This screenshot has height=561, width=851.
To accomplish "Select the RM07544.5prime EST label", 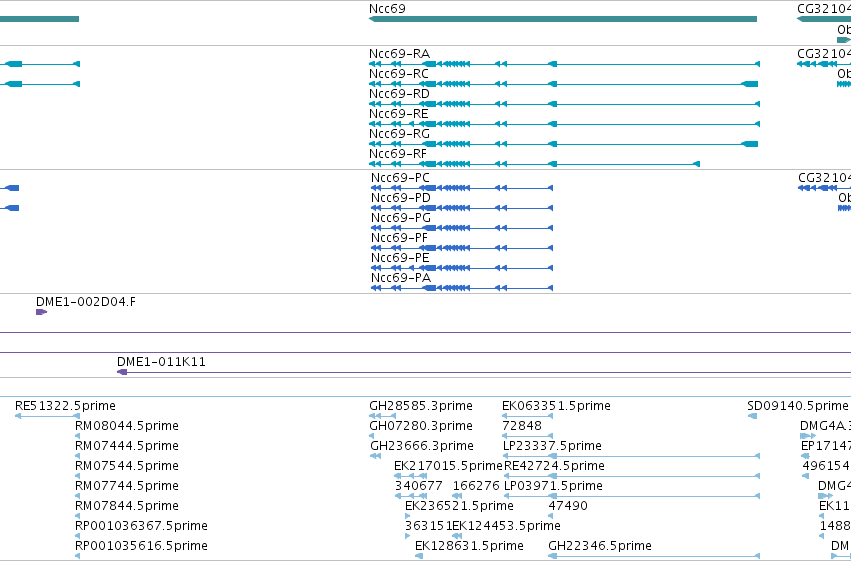I will click(127, 466).
